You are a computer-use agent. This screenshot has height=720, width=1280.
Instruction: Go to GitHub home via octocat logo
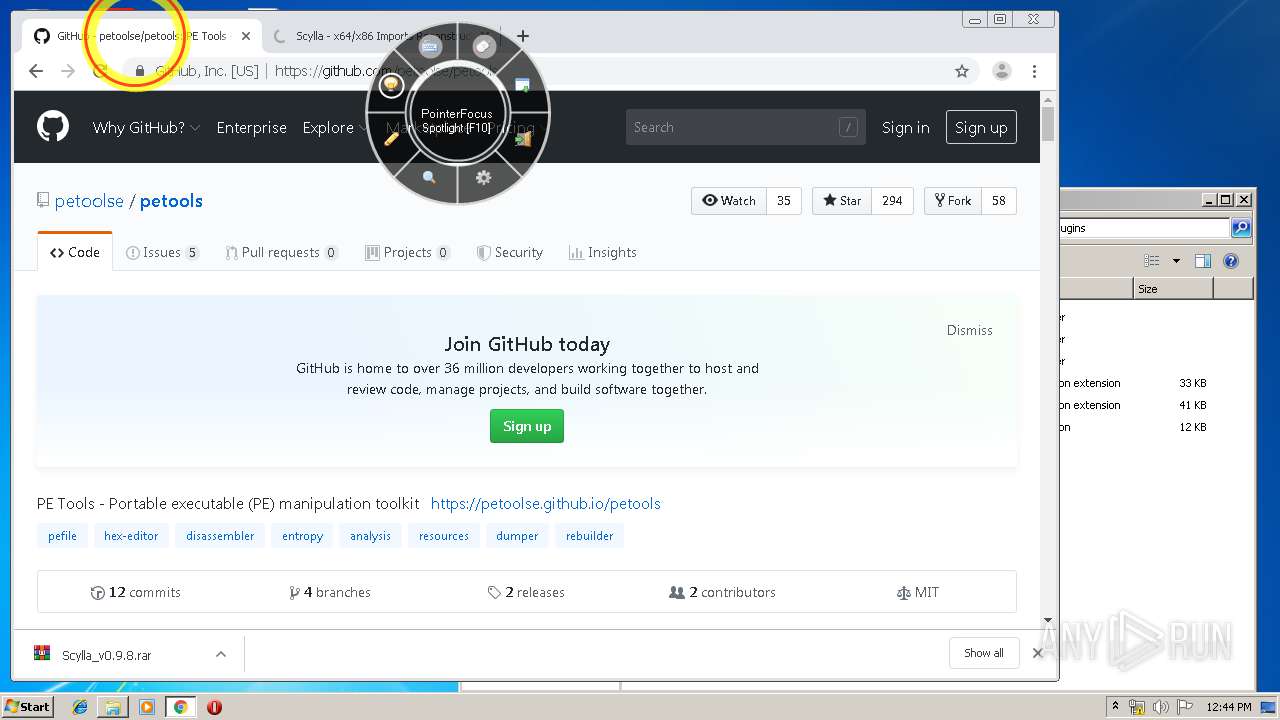[x=53, y=127]
